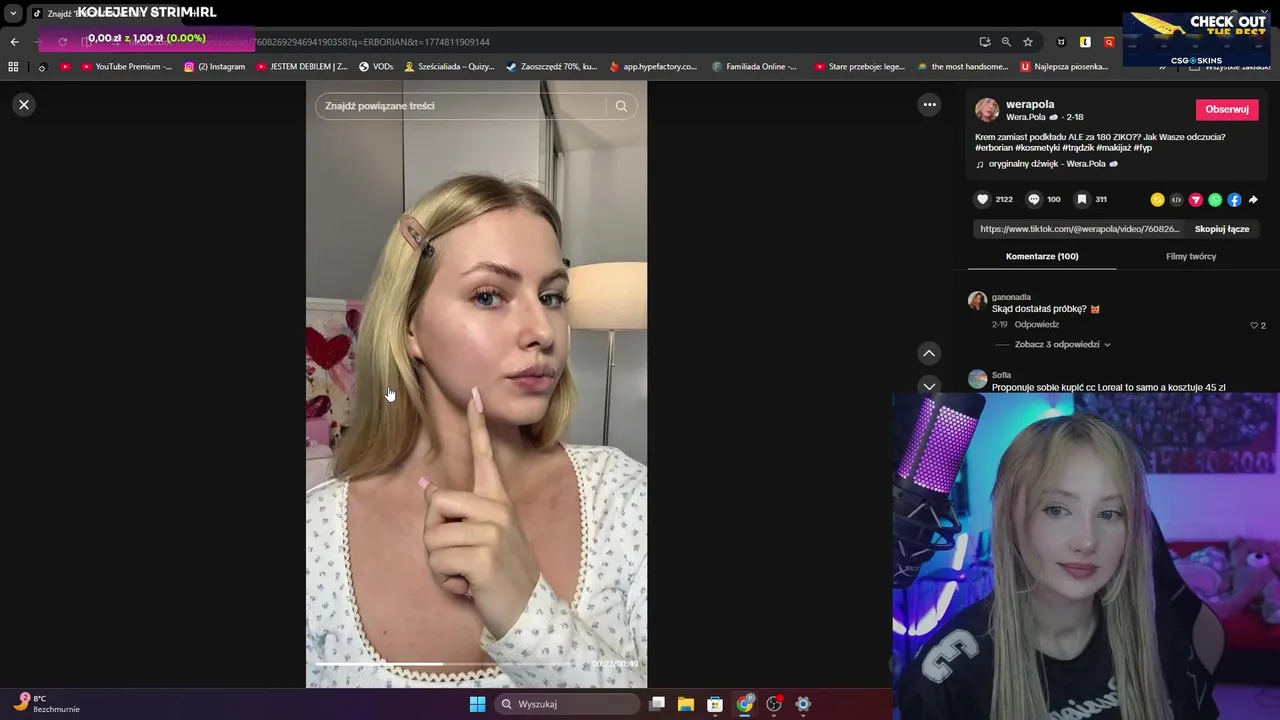
Task: Share video to WhatsApp
Action: pos(1215,200)
